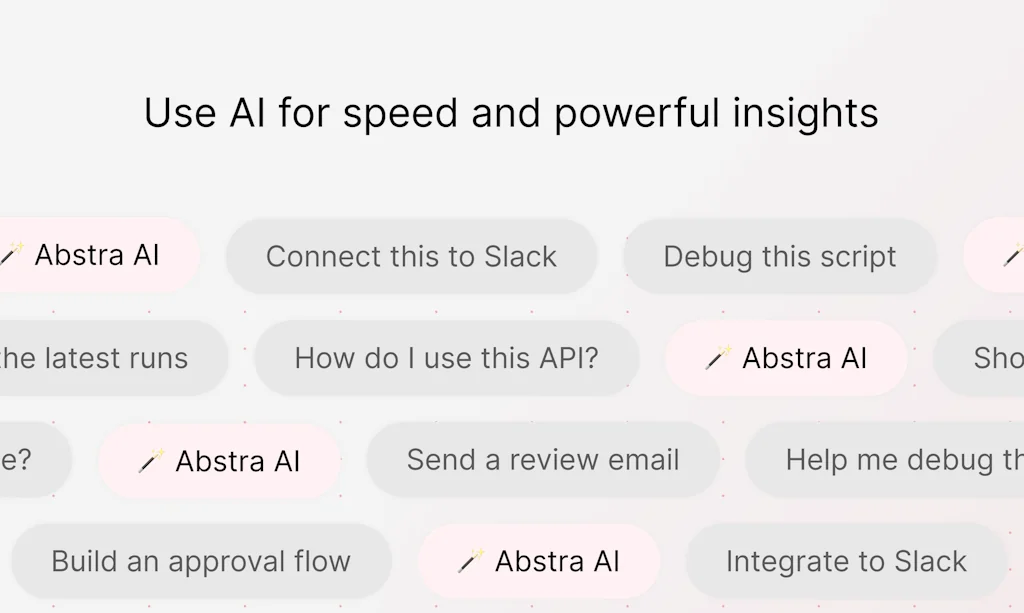Click the middle Abstra AI label text
The image size is (1024, 613).
click(x=803, y=358)
